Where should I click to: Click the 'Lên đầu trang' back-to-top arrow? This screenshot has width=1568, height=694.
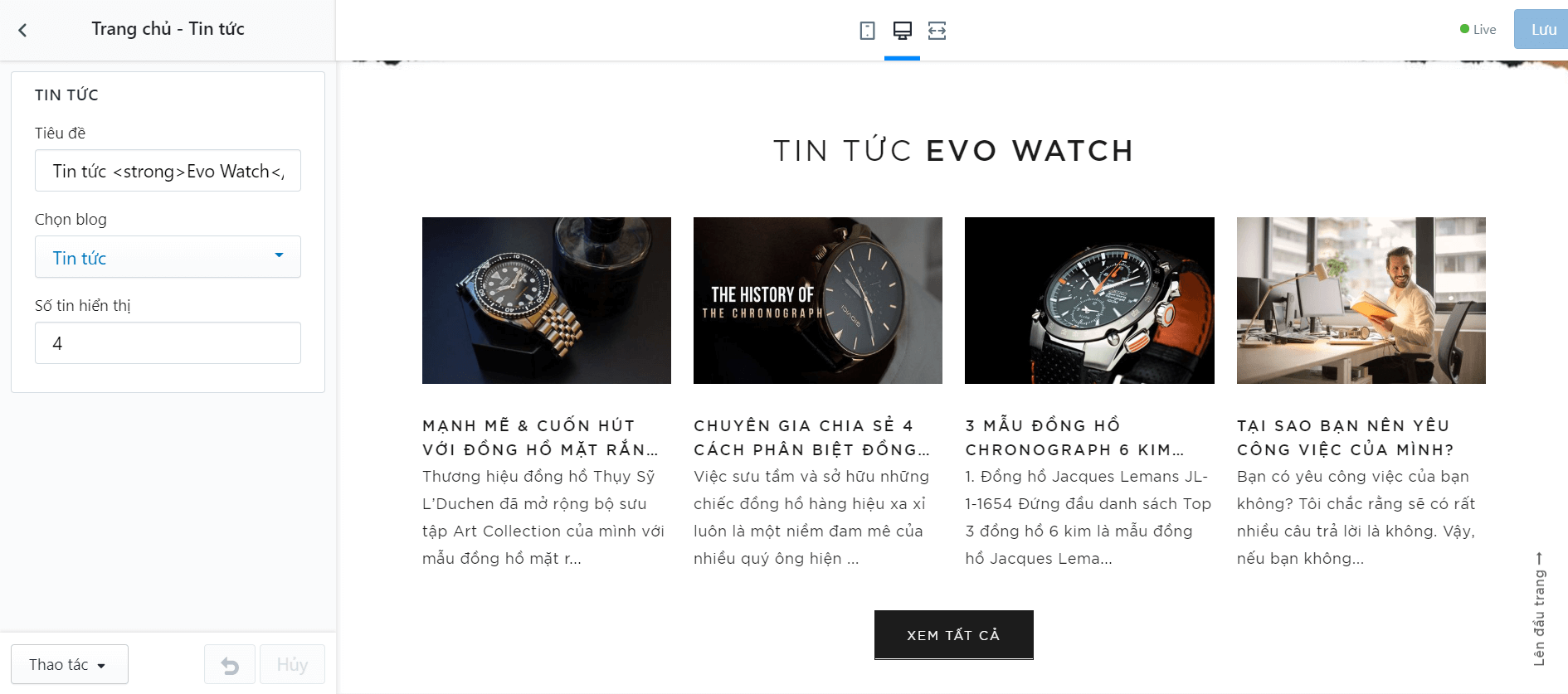coord(1539,609)
